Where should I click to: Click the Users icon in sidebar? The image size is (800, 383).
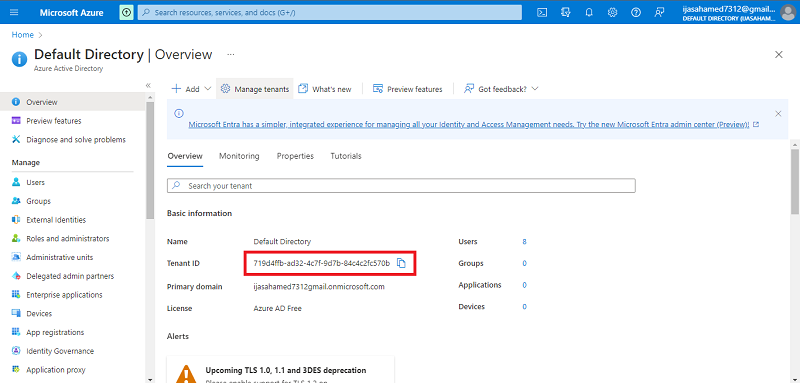16,182
